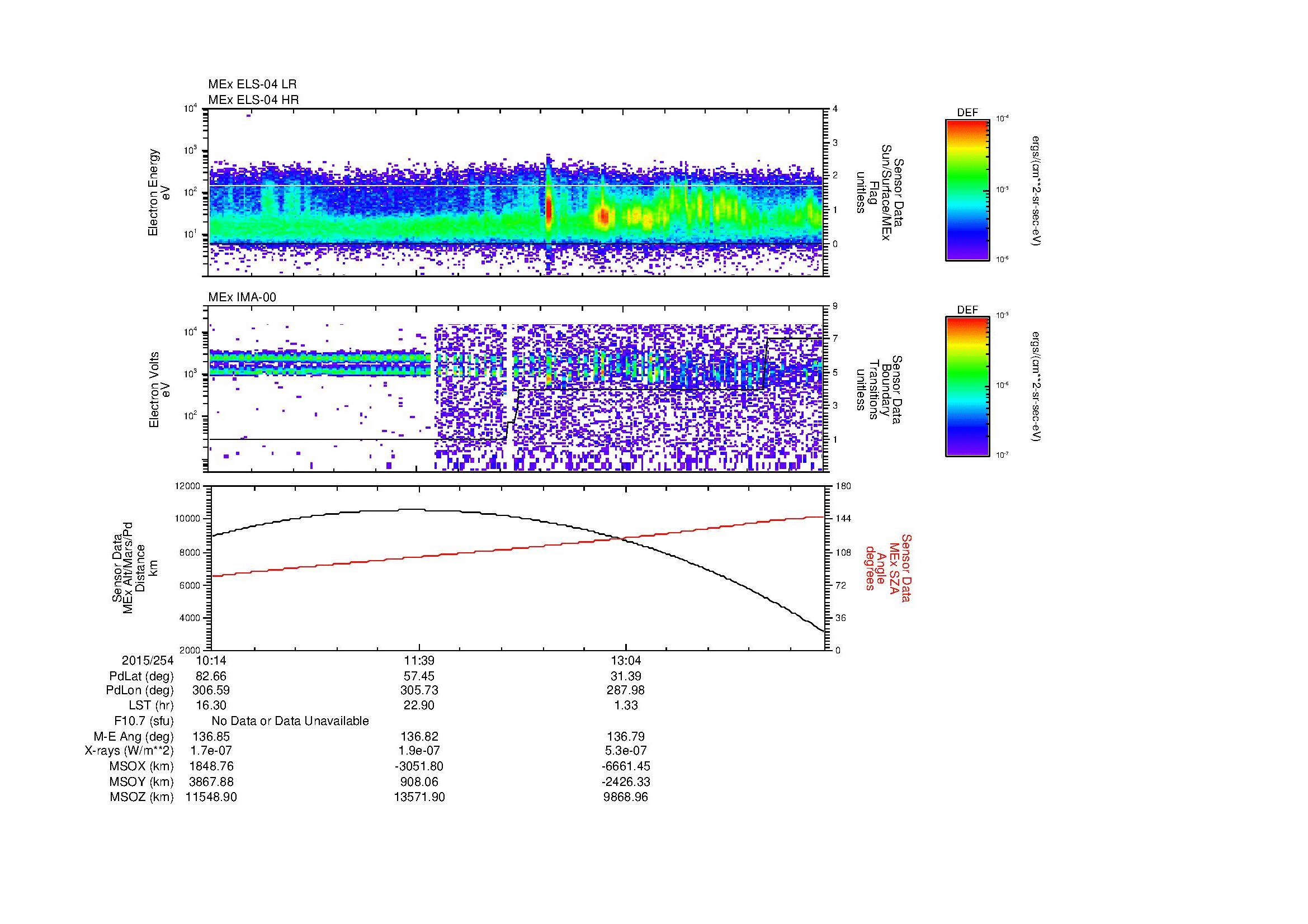Click the M-E Ang value 136.82
1308x924 pixels.
tap(419, 737)
